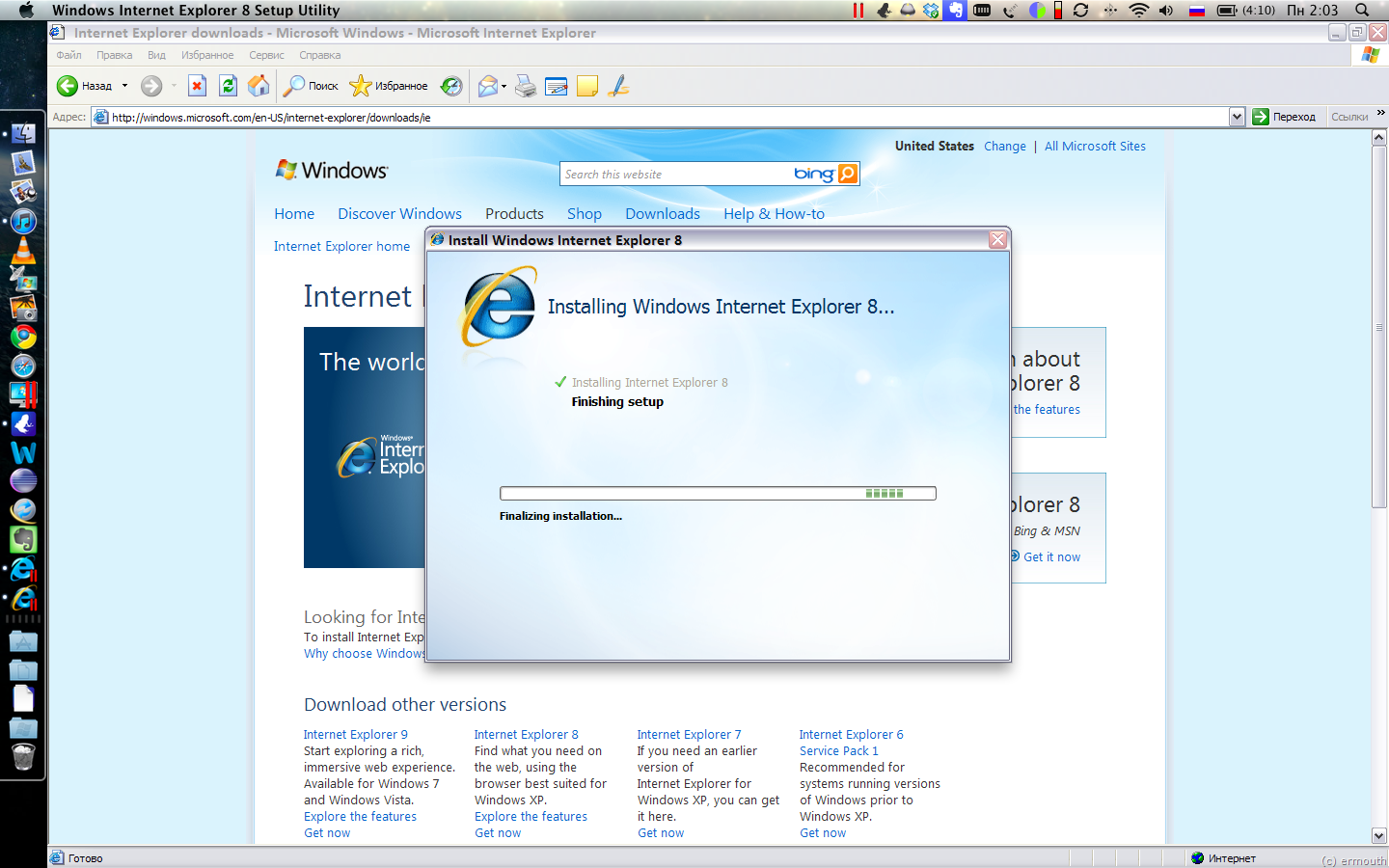Open Избранное favorites star button

pos(389,86)
